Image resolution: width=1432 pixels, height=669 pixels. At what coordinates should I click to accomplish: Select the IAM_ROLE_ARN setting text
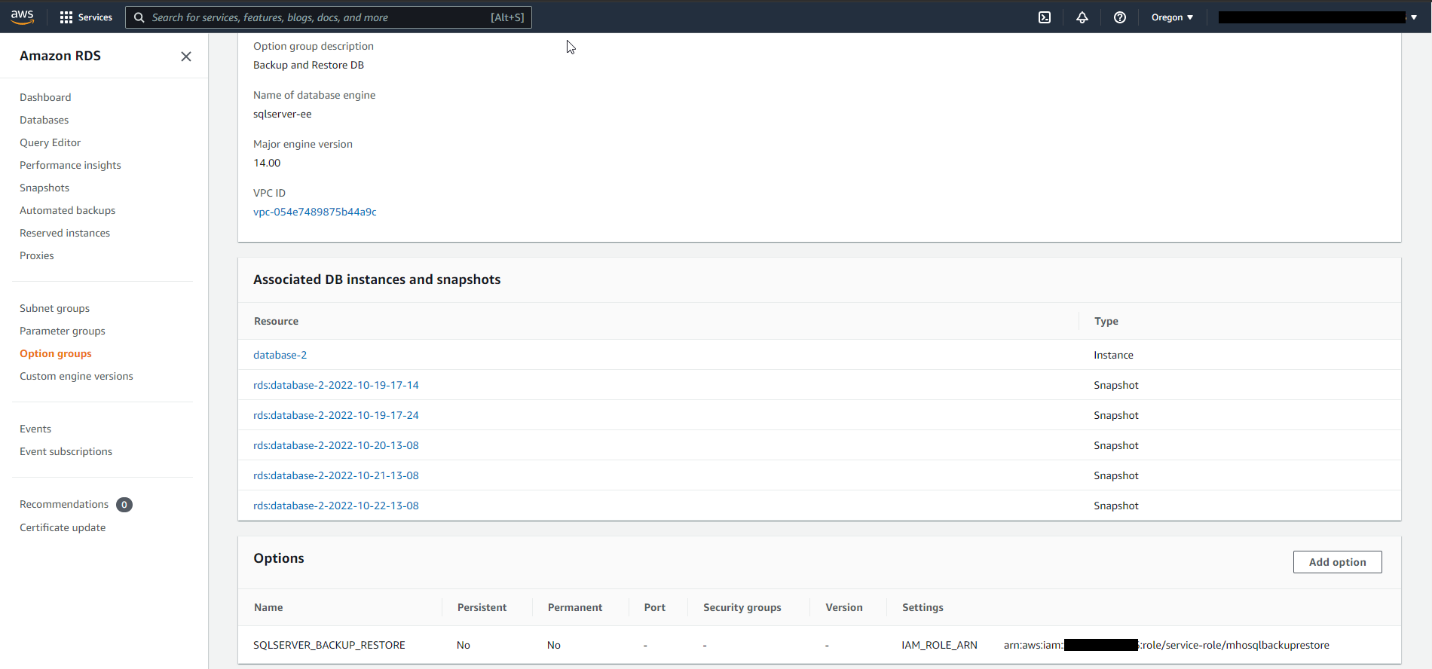click(939, 645)
